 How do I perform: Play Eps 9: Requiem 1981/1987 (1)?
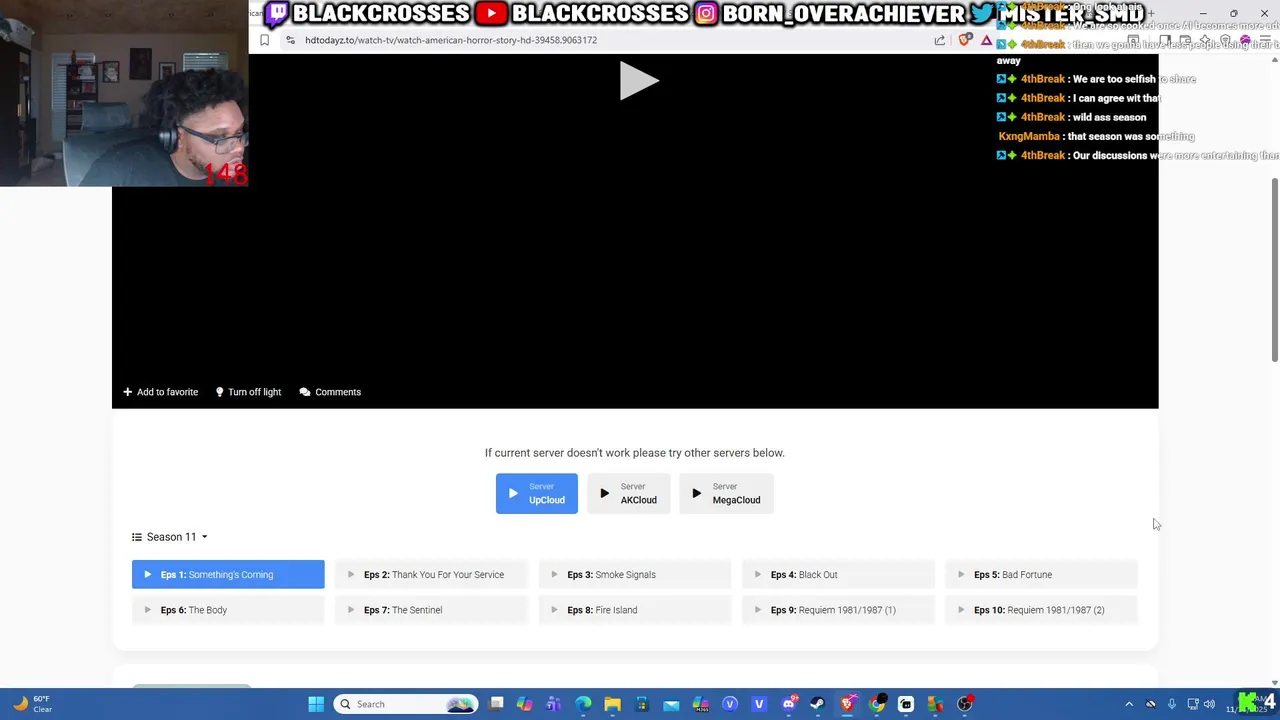838,610
